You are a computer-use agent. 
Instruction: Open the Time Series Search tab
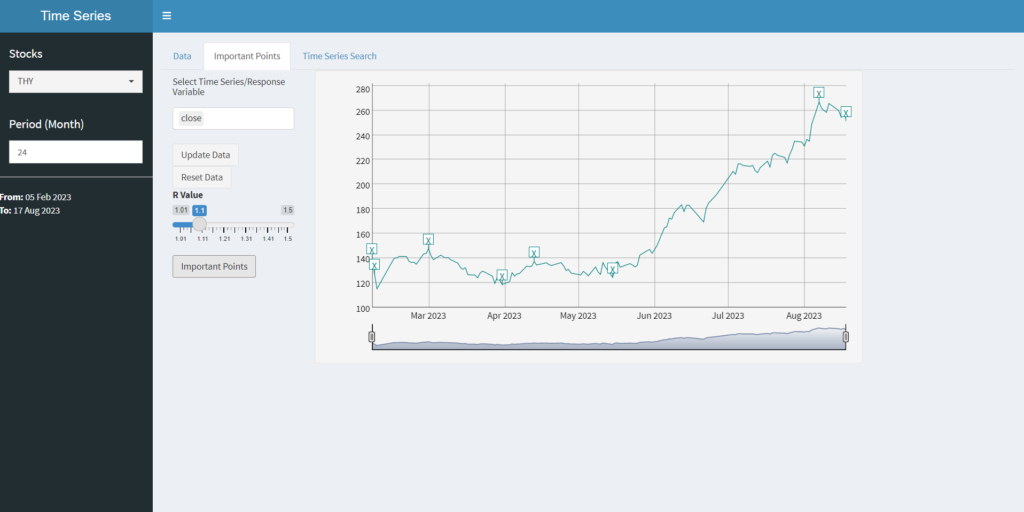click(x=340, y=56)
